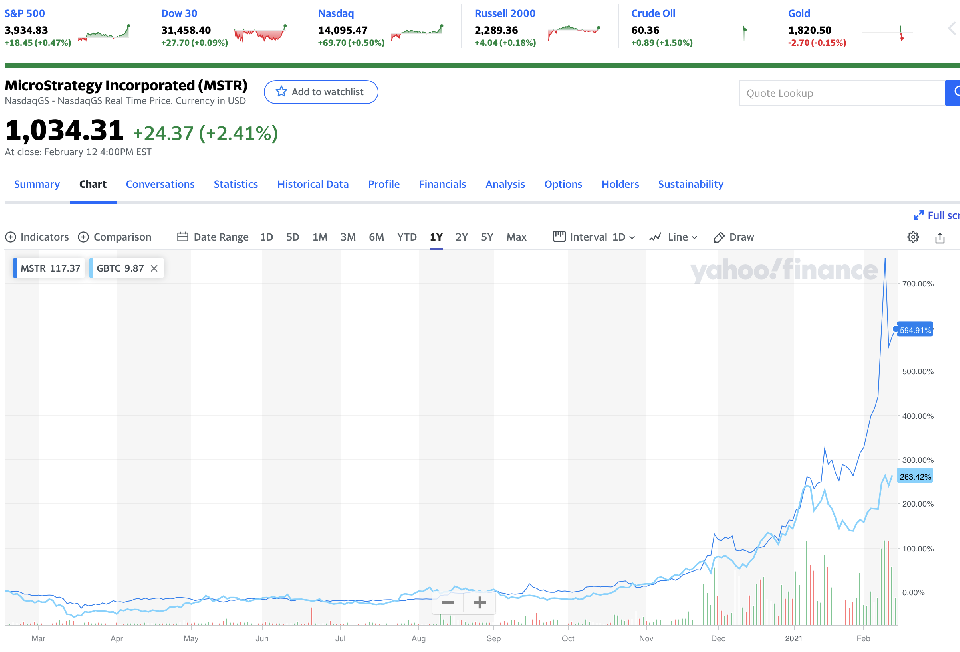960x652 pixels.
Task: Open the Crude Oil link
Action: (653, 13)
